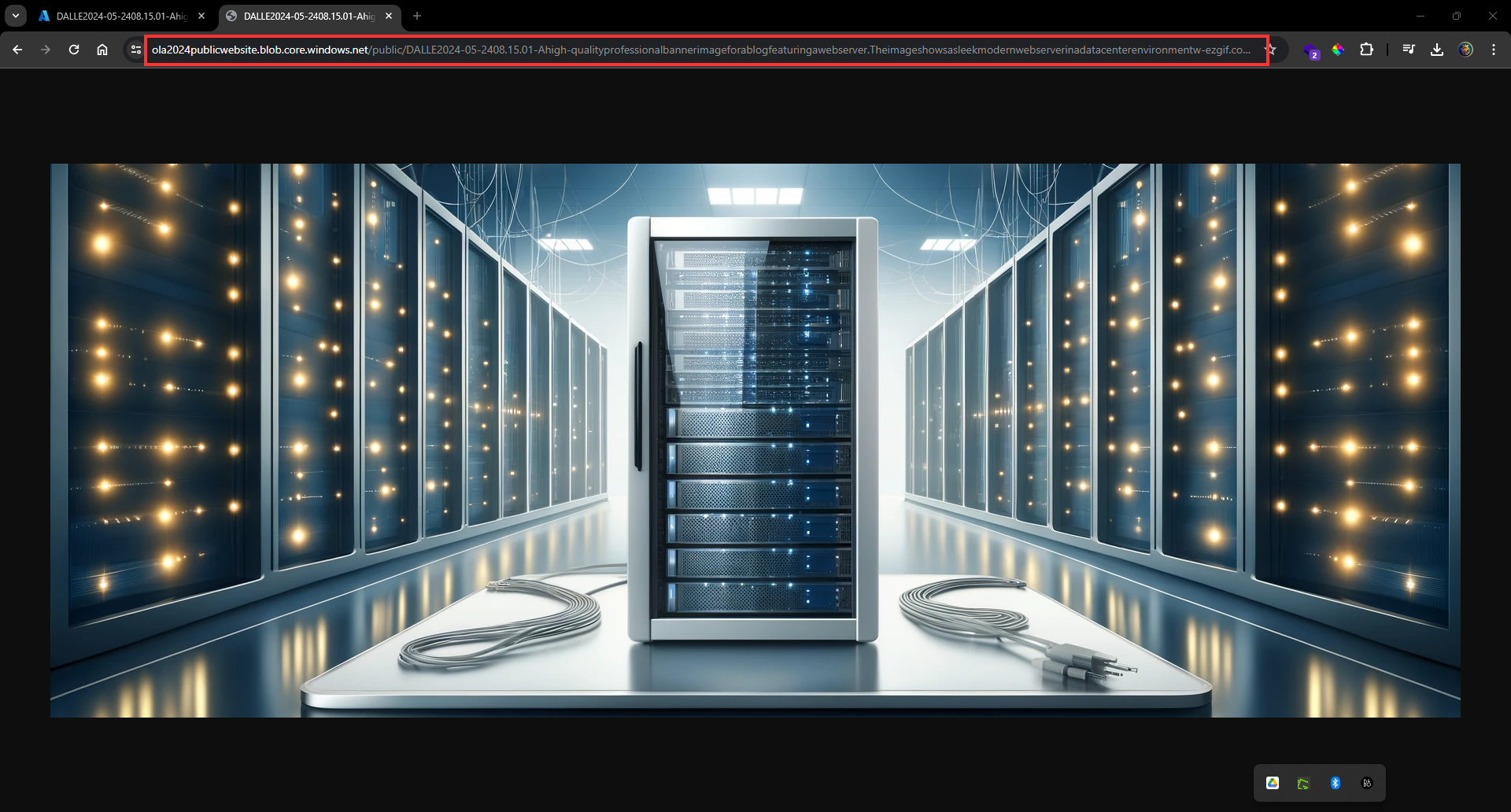Bookmark this page with the star icon
The image size is (1511, 812).
tap(1272, 50)
